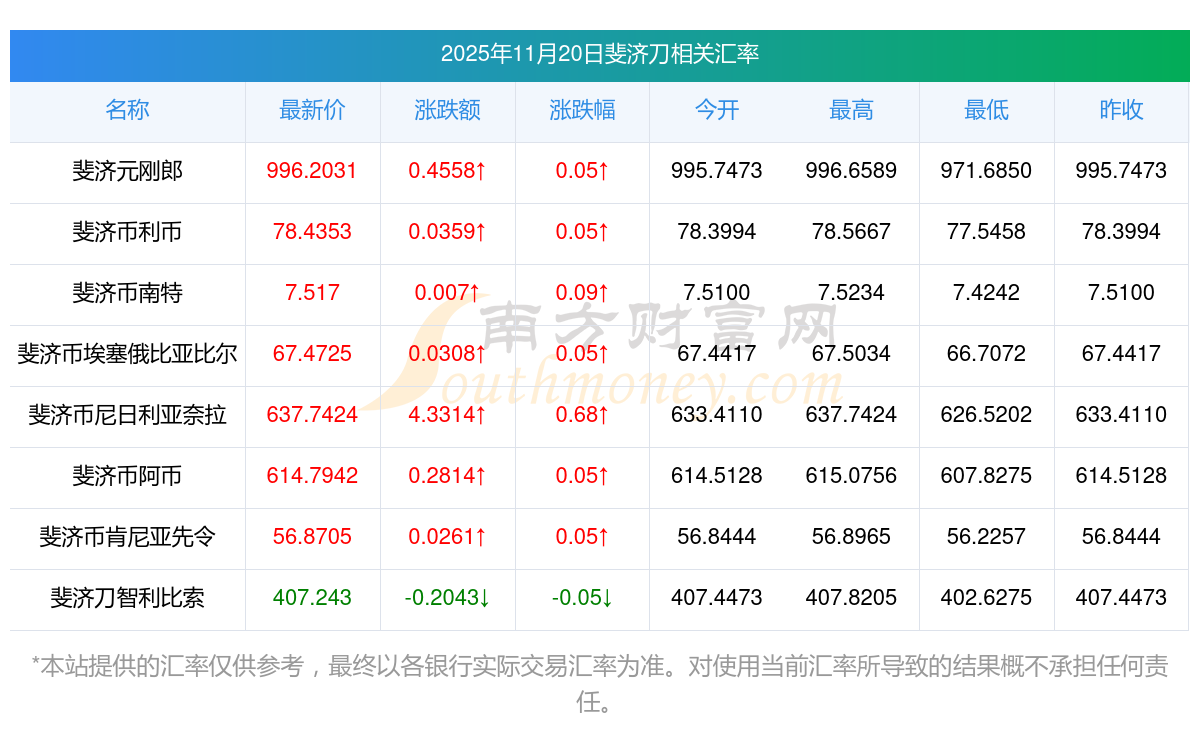
Task: Select the 昨收 column header
Action: [x=1121, y=110]
